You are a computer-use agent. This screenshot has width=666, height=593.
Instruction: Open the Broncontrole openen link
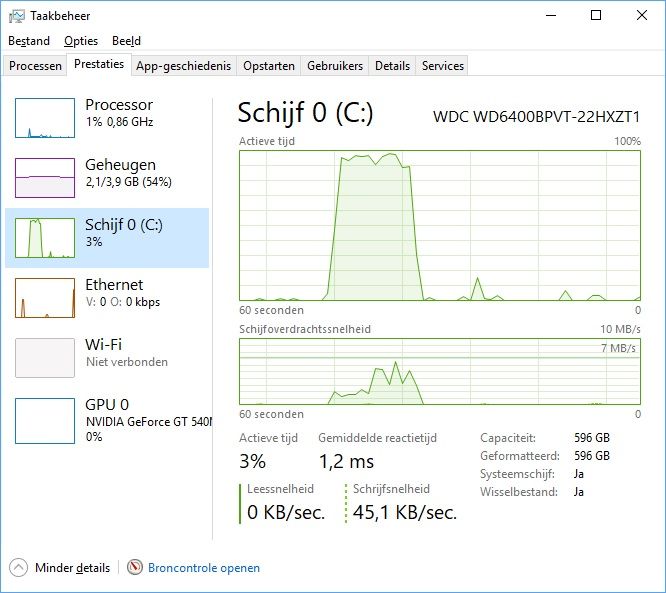[x=204, y=568]
